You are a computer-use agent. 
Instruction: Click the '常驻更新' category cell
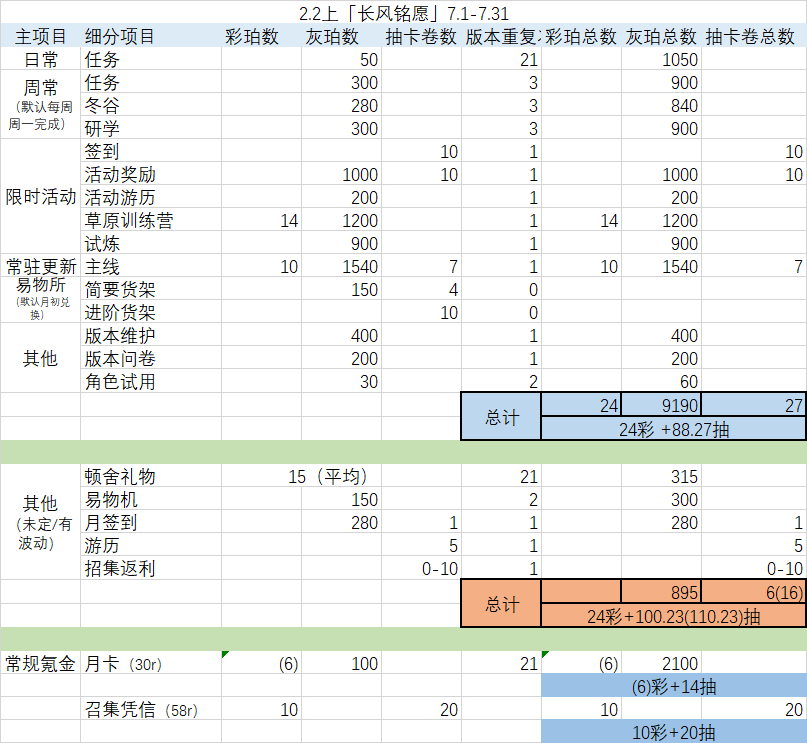coord(41,266)
